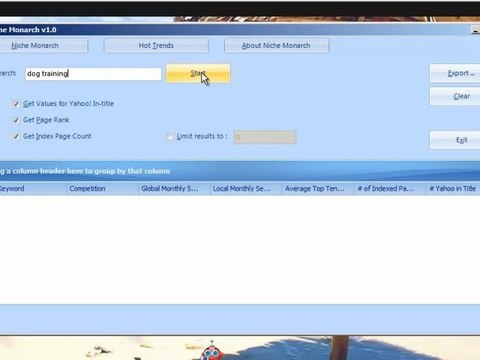Sort by Global Monthly Searches column
Viewport: 480px width, 360px height.
click(x=174, y=189)
